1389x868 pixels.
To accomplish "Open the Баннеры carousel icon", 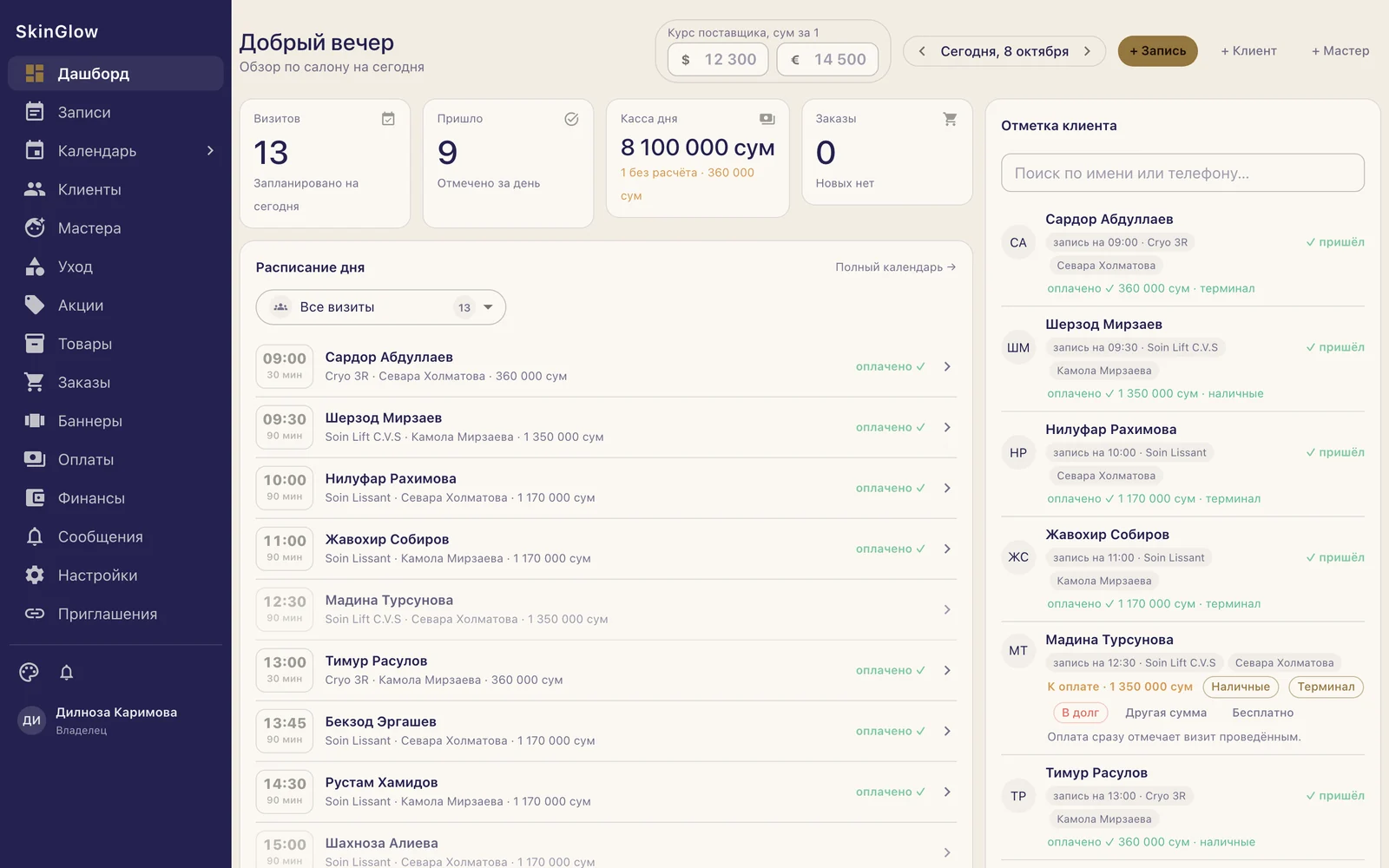I will 35,421.
